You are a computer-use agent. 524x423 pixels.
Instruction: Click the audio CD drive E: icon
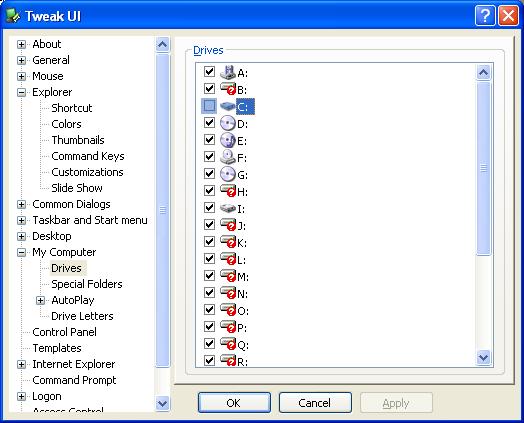coord(228,140)
